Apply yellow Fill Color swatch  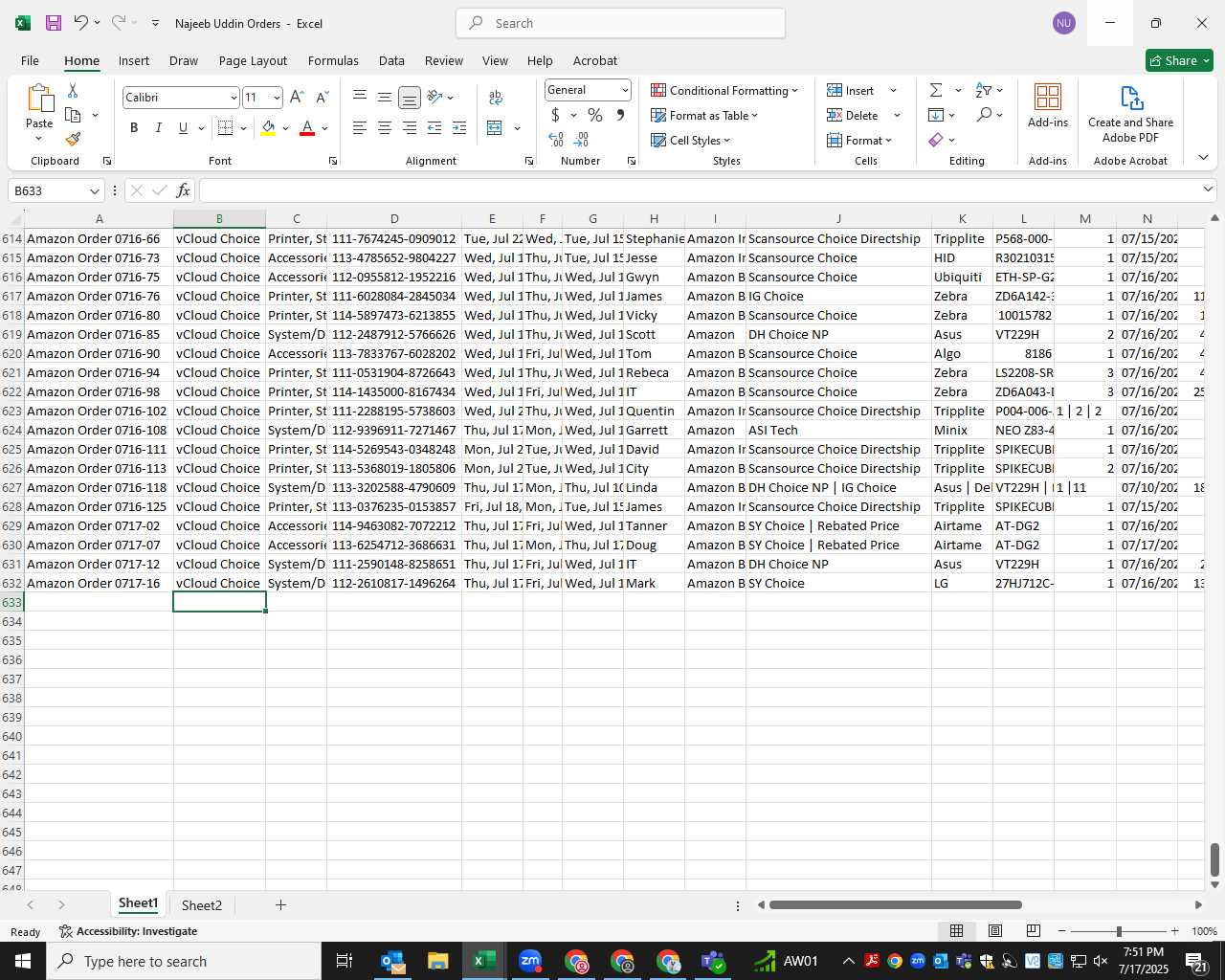[268, 127]
